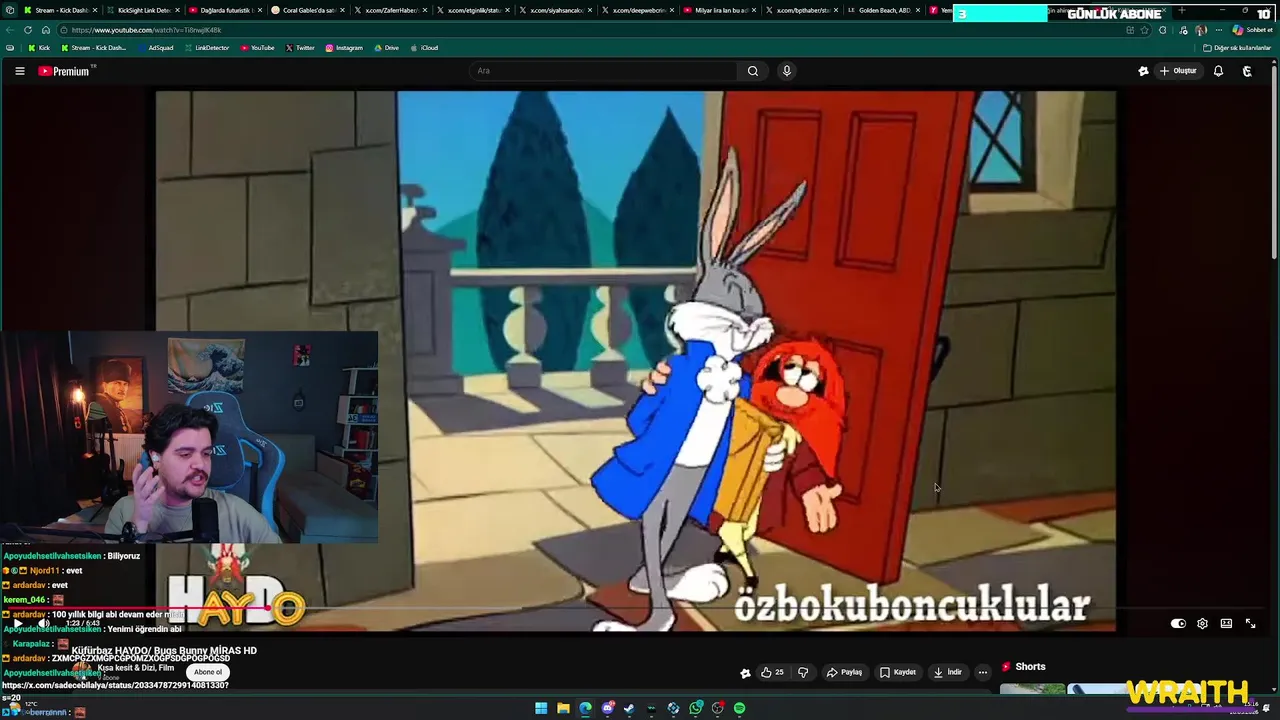1280x720 pixels.
Task: Open the Drive bookmark
Action: tap(386, 48)
